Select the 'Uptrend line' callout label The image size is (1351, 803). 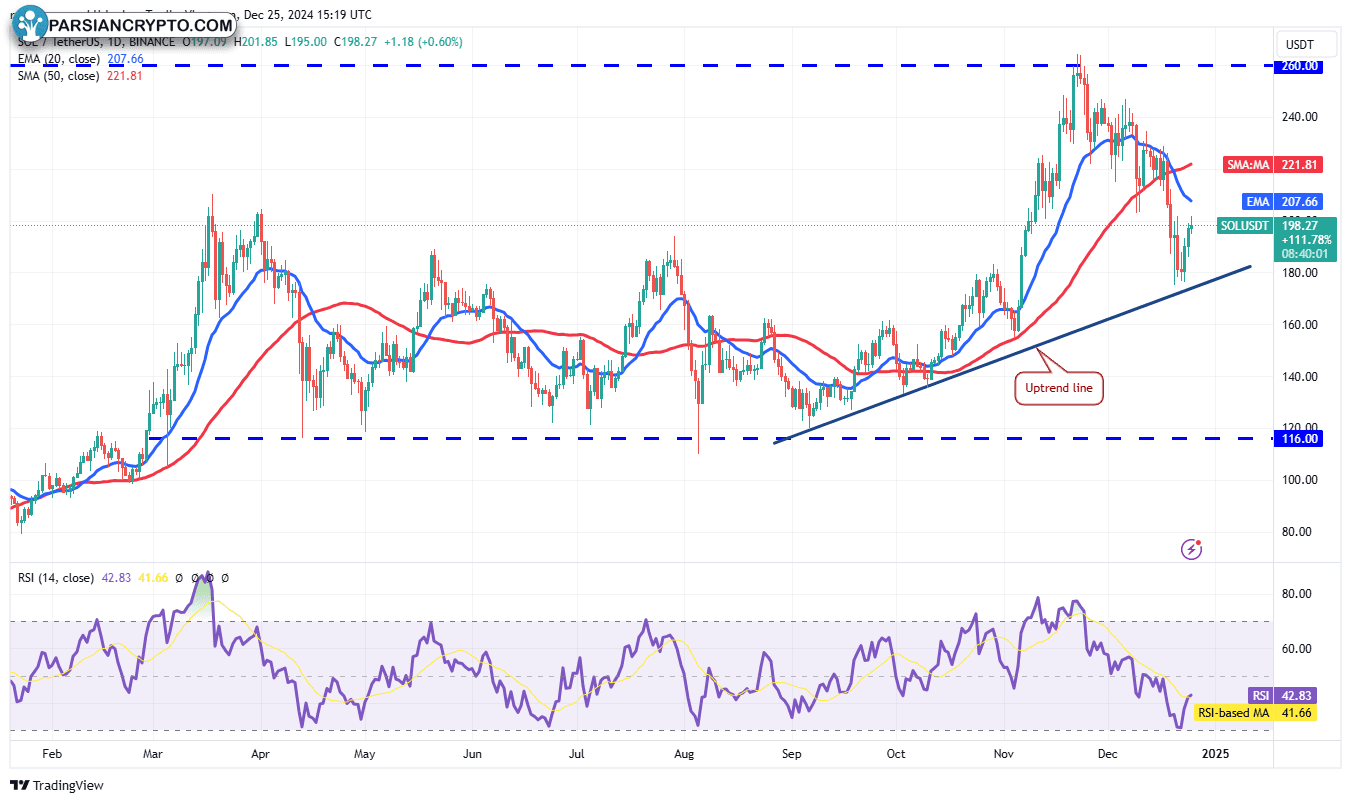[x=1059, y=388]
